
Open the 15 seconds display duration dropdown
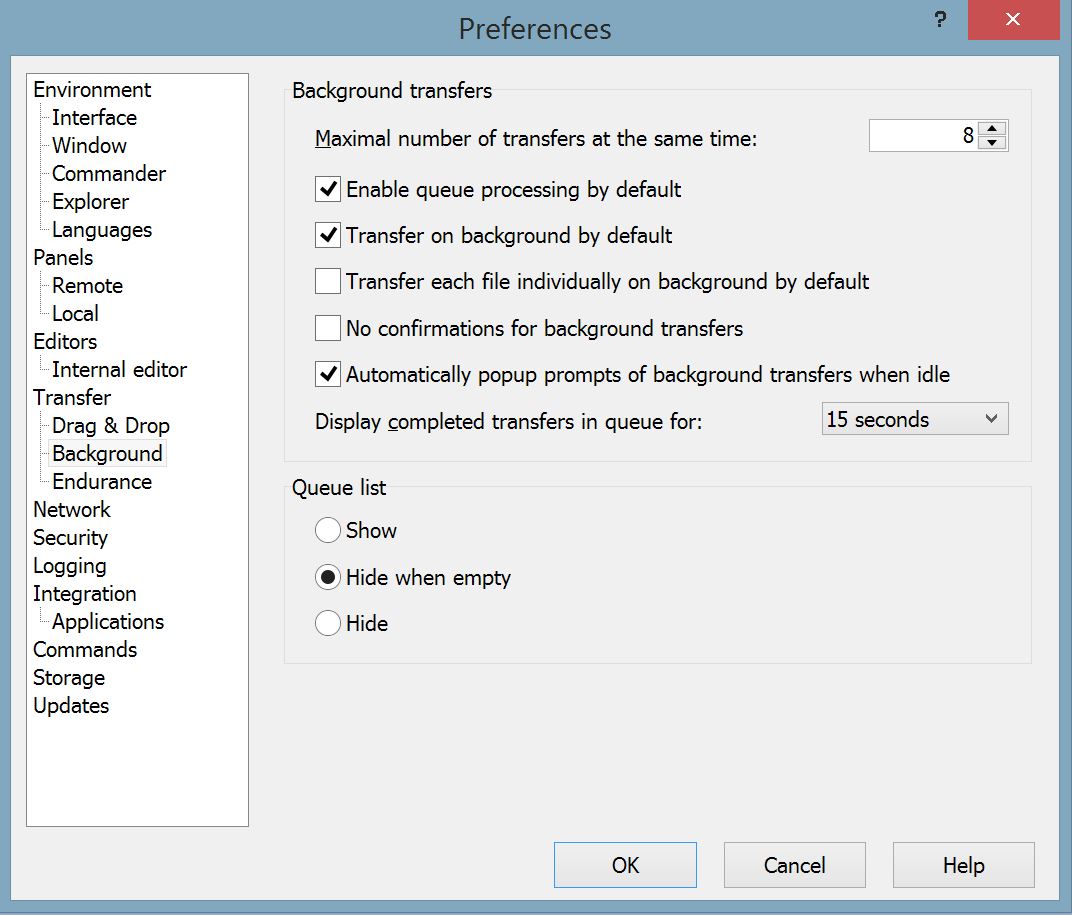coord(914,420)
